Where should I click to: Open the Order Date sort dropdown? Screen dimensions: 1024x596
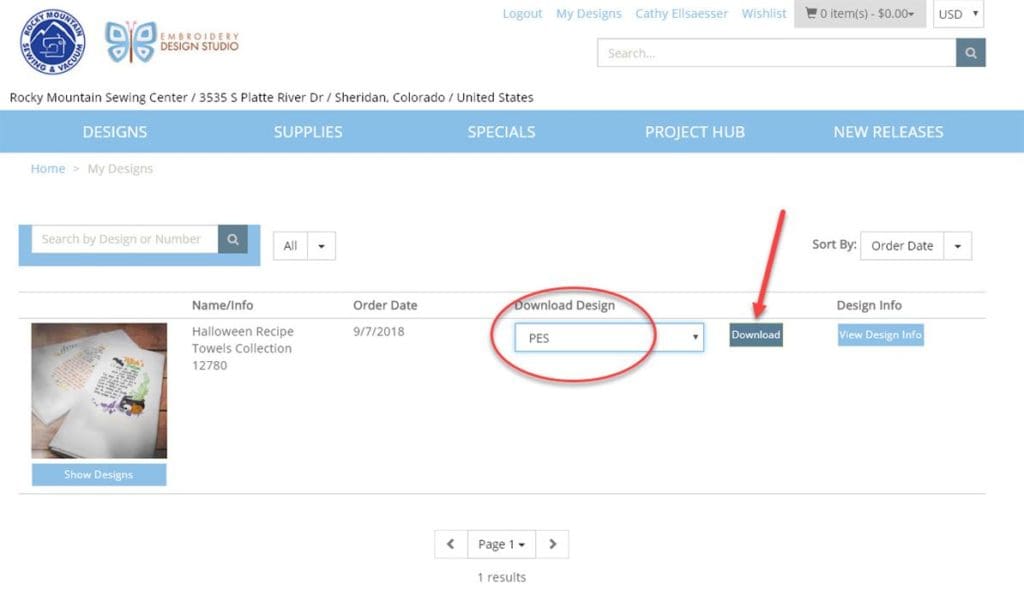click(x=914, y=245)
